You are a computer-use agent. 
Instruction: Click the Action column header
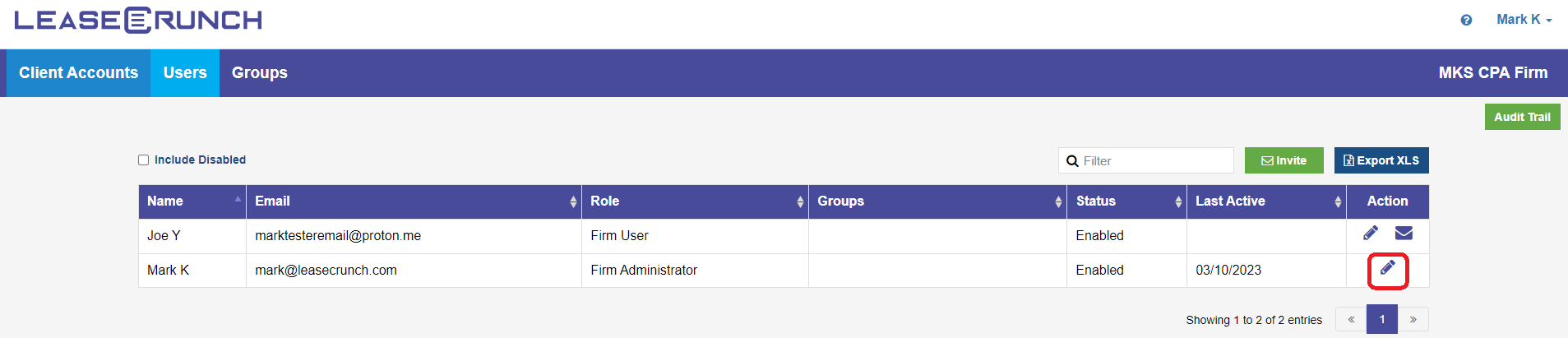(1388, 201)
